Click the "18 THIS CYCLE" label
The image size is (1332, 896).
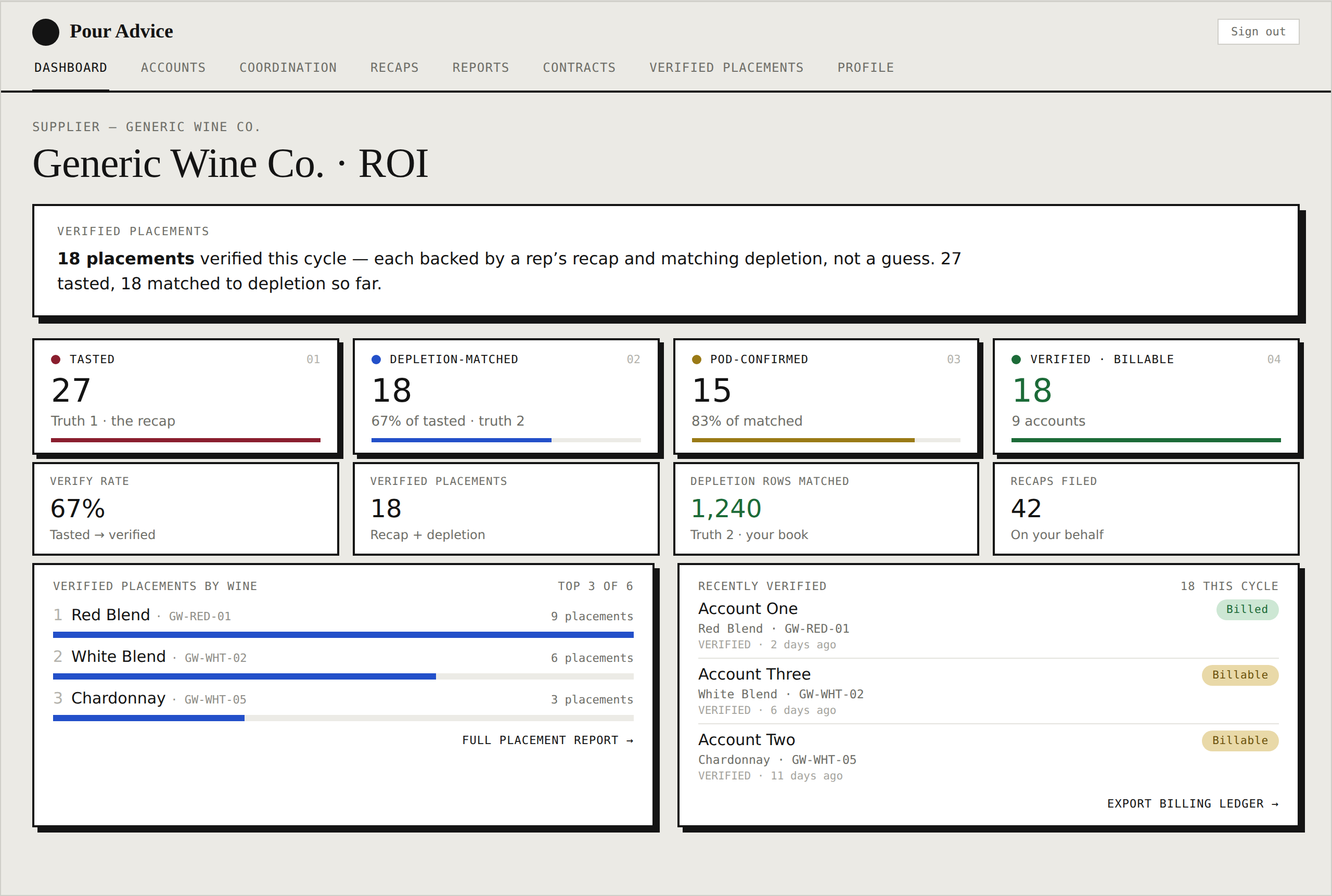pyautogui.click(x=1229, y=586)
